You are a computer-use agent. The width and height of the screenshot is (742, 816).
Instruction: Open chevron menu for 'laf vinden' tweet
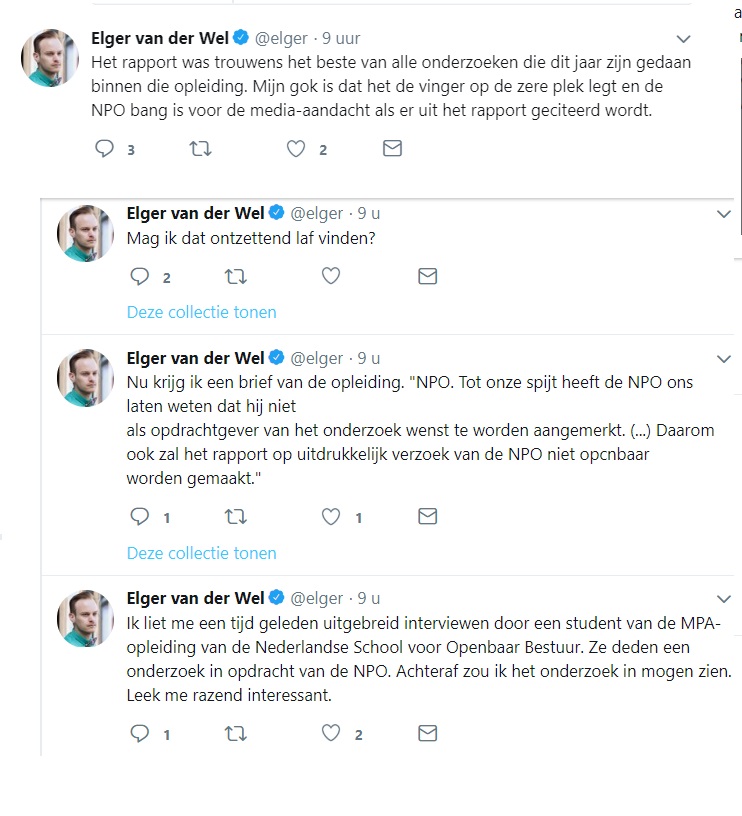(x=724, y=214)
